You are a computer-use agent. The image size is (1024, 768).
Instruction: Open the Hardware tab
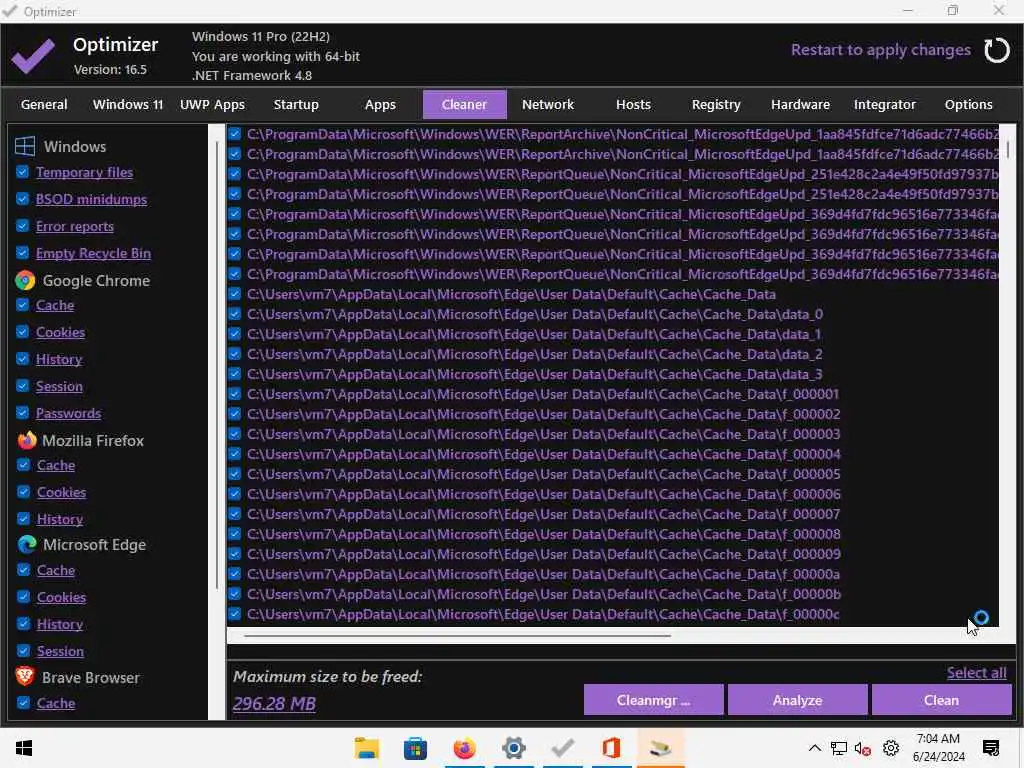800,104
